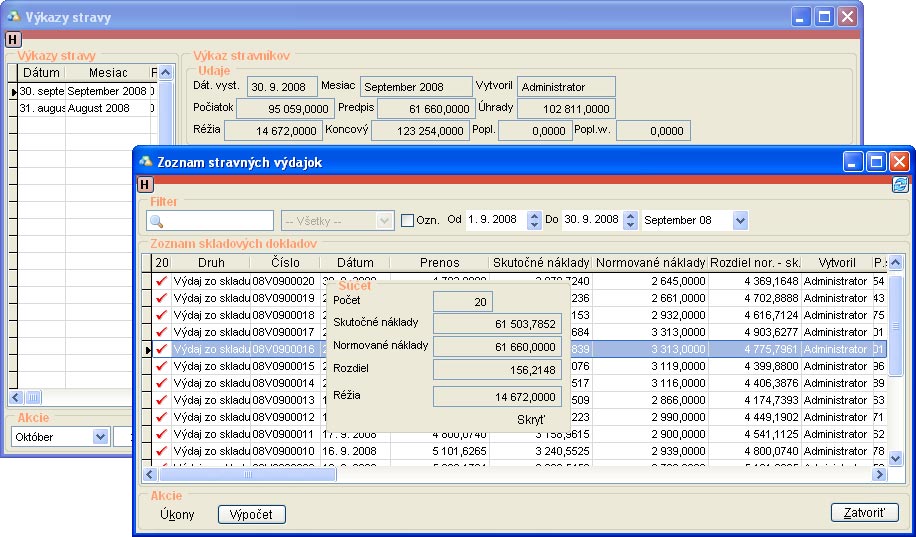Viewport: 916px width, 537px height.
Task: Expand the Všetky filter dropdown
Action: pyautogui.click(x=385, y=220)
